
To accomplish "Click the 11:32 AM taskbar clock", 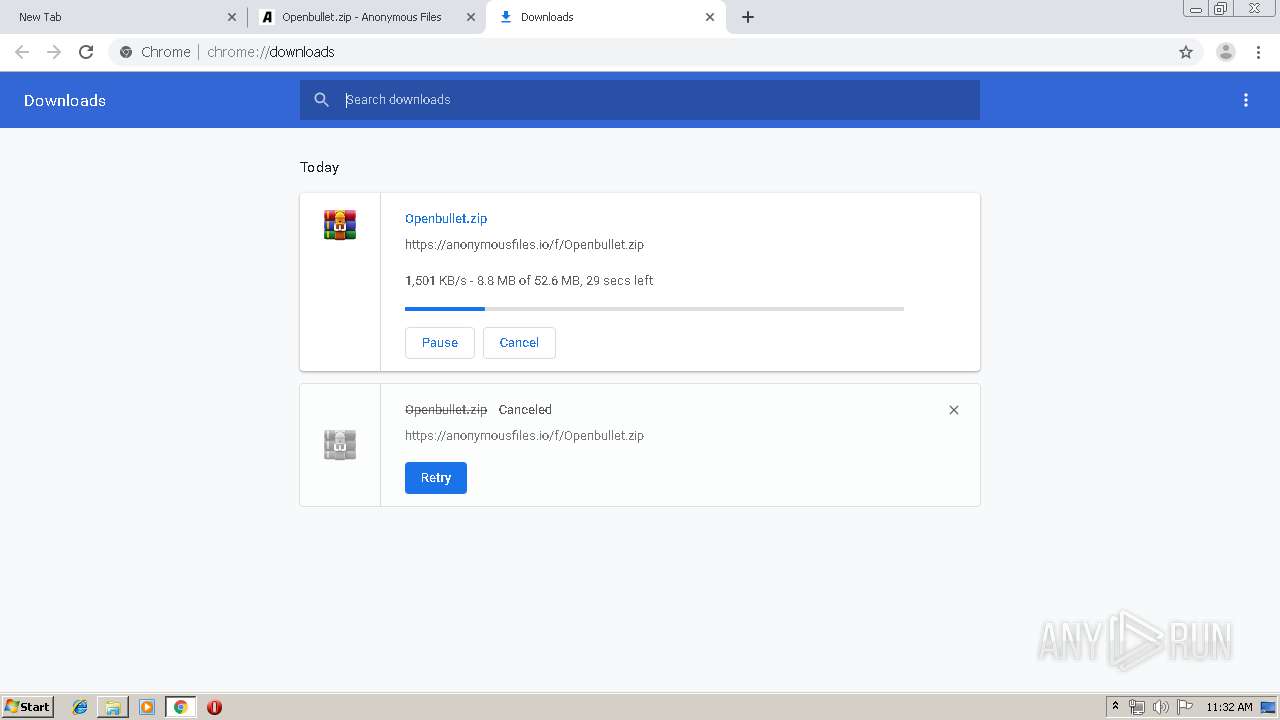I will (1229, 707).
